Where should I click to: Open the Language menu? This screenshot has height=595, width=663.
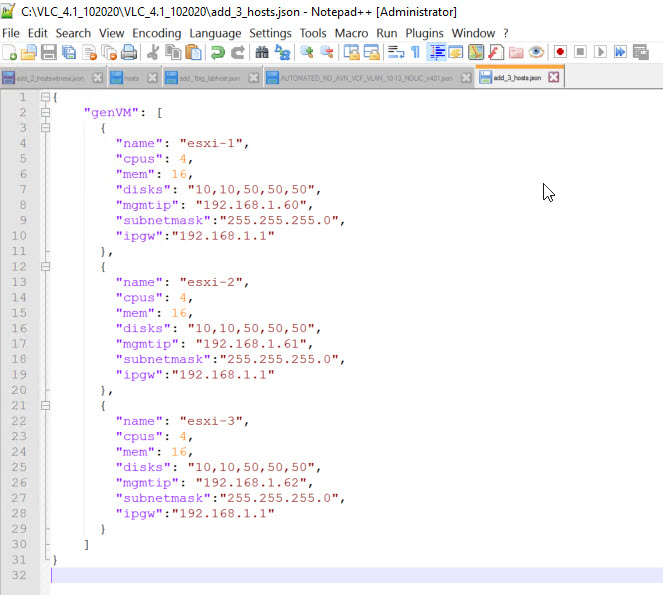(x=215, y=33)
